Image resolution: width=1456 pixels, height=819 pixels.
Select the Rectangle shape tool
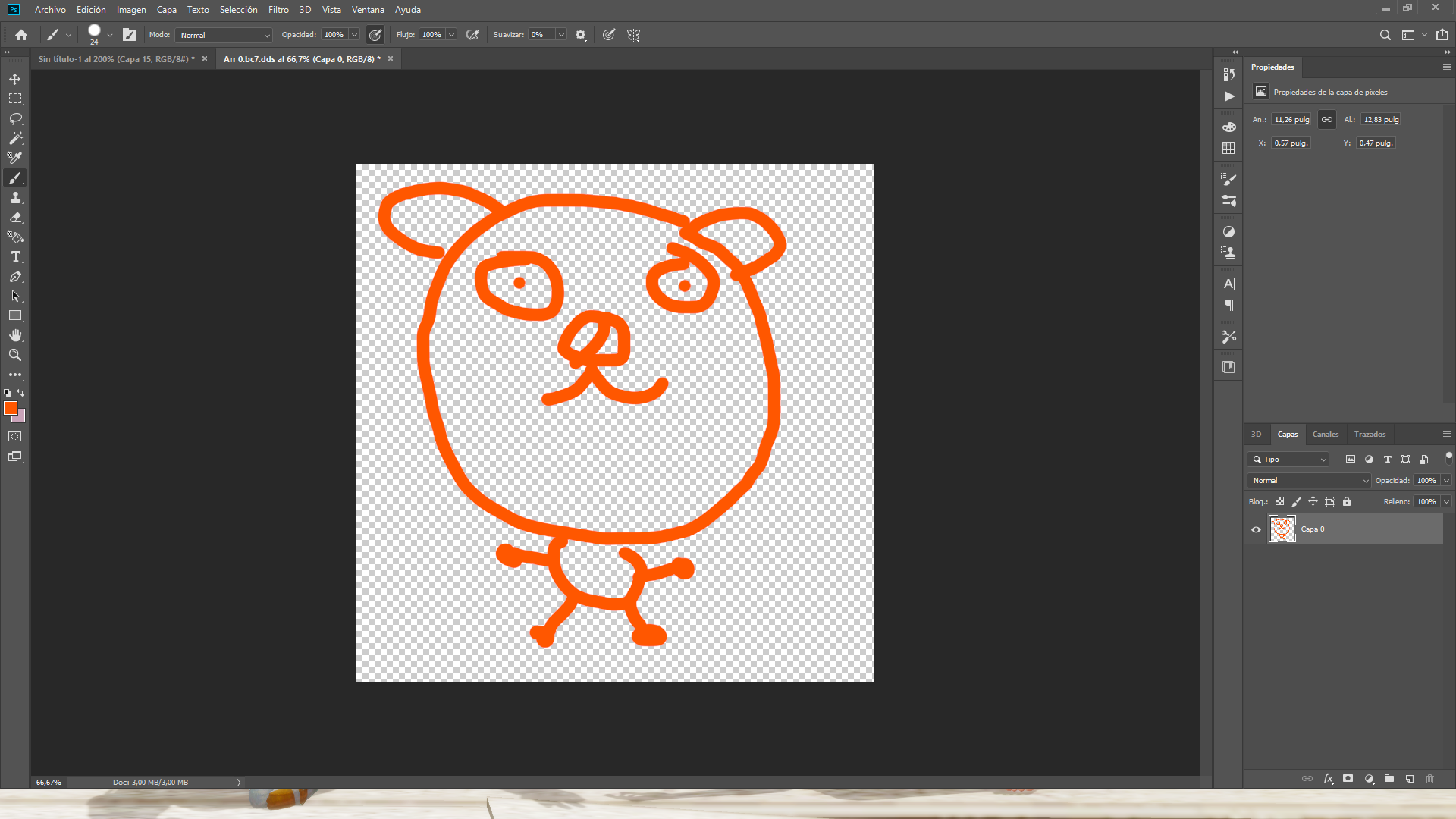click(x=15, y=315)
